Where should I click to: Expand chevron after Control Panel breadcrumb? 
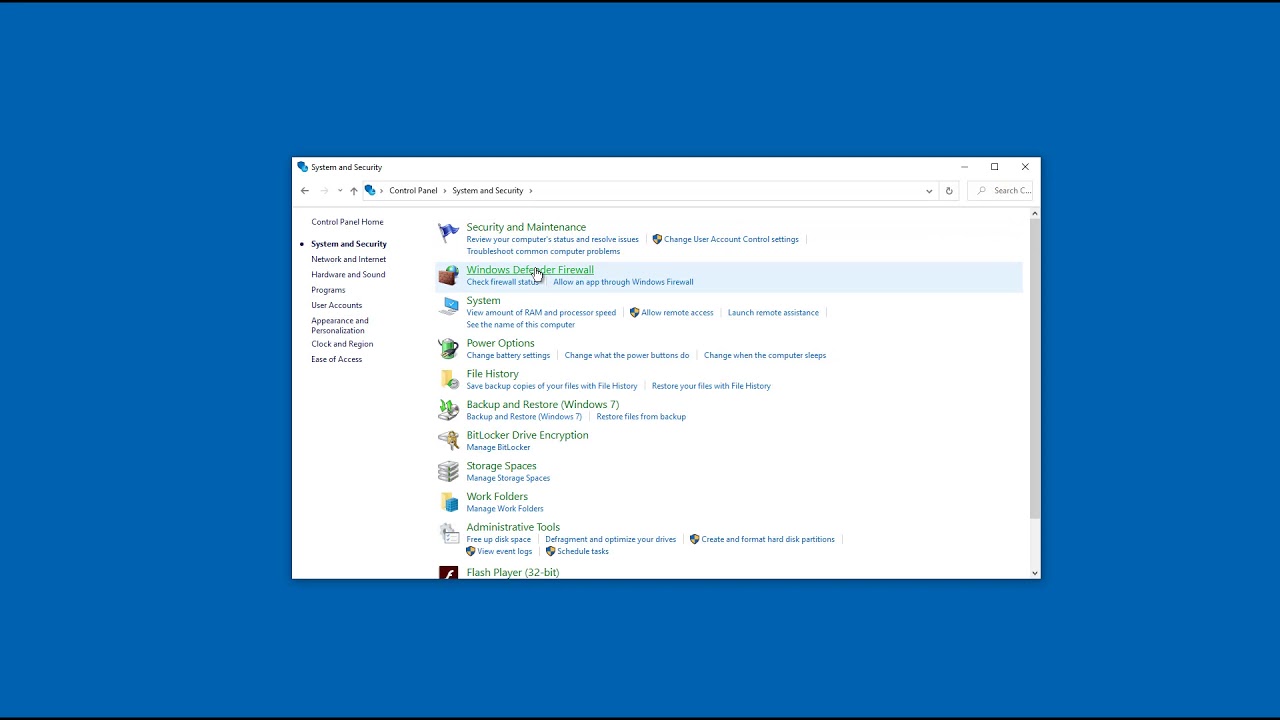point(445,190)
